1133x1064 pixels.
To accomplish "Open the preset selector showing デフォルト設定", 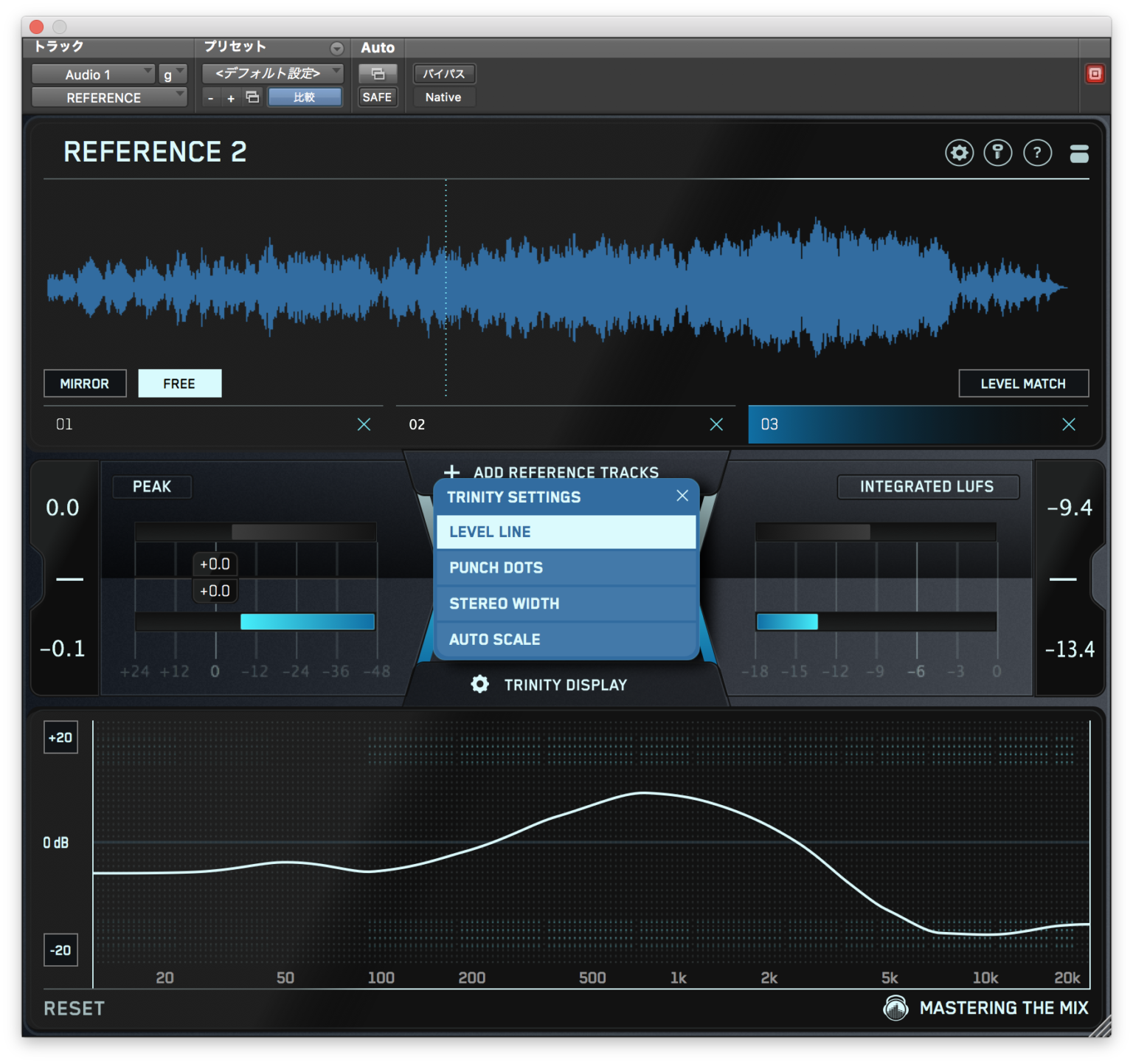I will coord(271,73).
